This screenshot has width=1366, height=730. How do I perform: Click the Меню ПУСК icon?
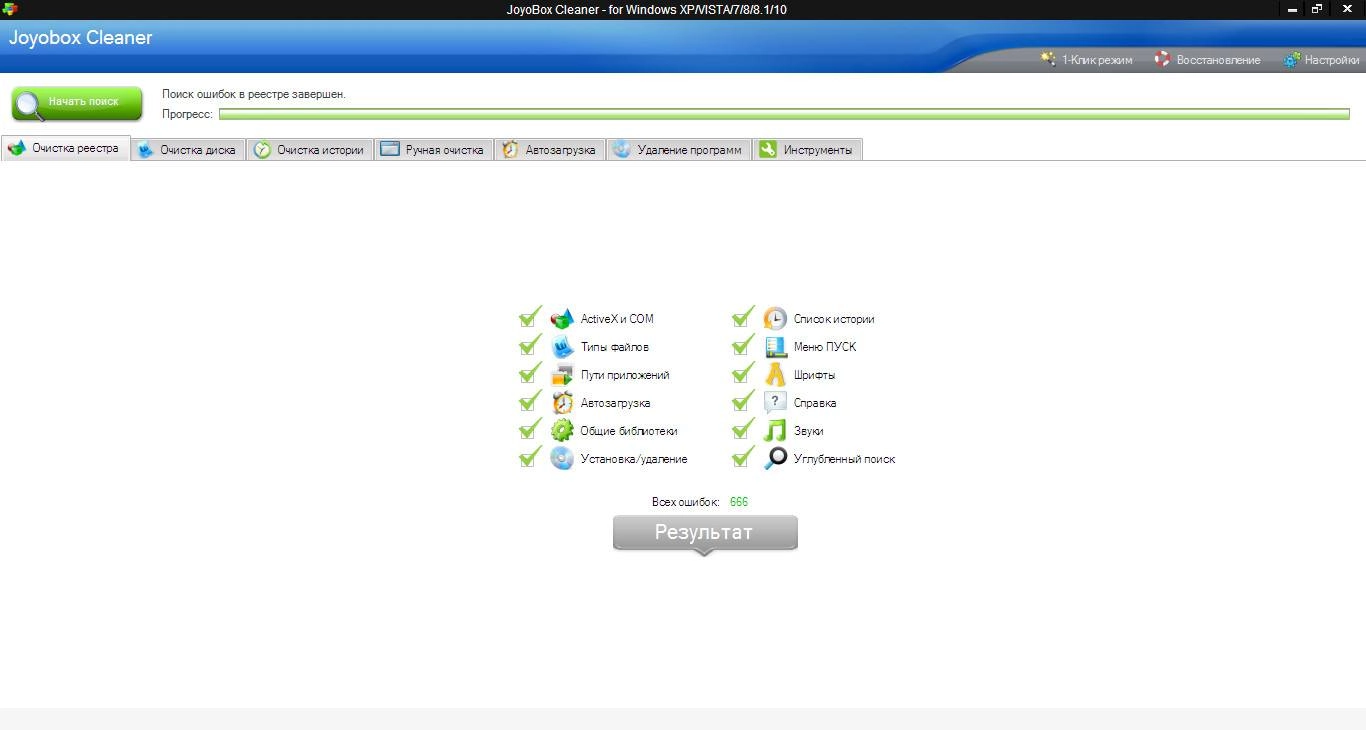pyautogui.click(x=775, y=347)
